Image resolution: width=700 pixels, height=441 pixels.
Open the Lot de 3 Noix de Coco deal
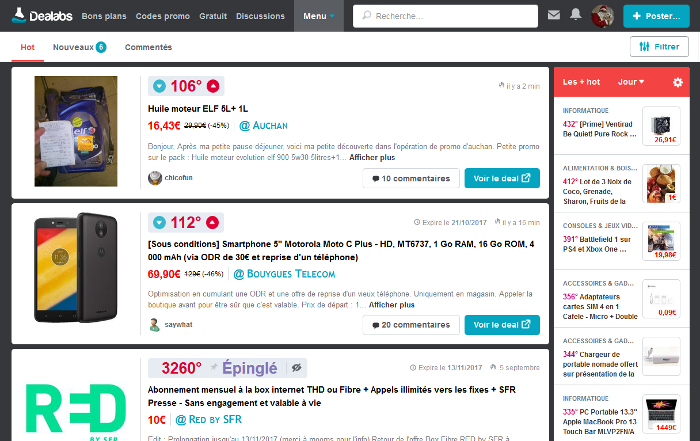point(598,191)
